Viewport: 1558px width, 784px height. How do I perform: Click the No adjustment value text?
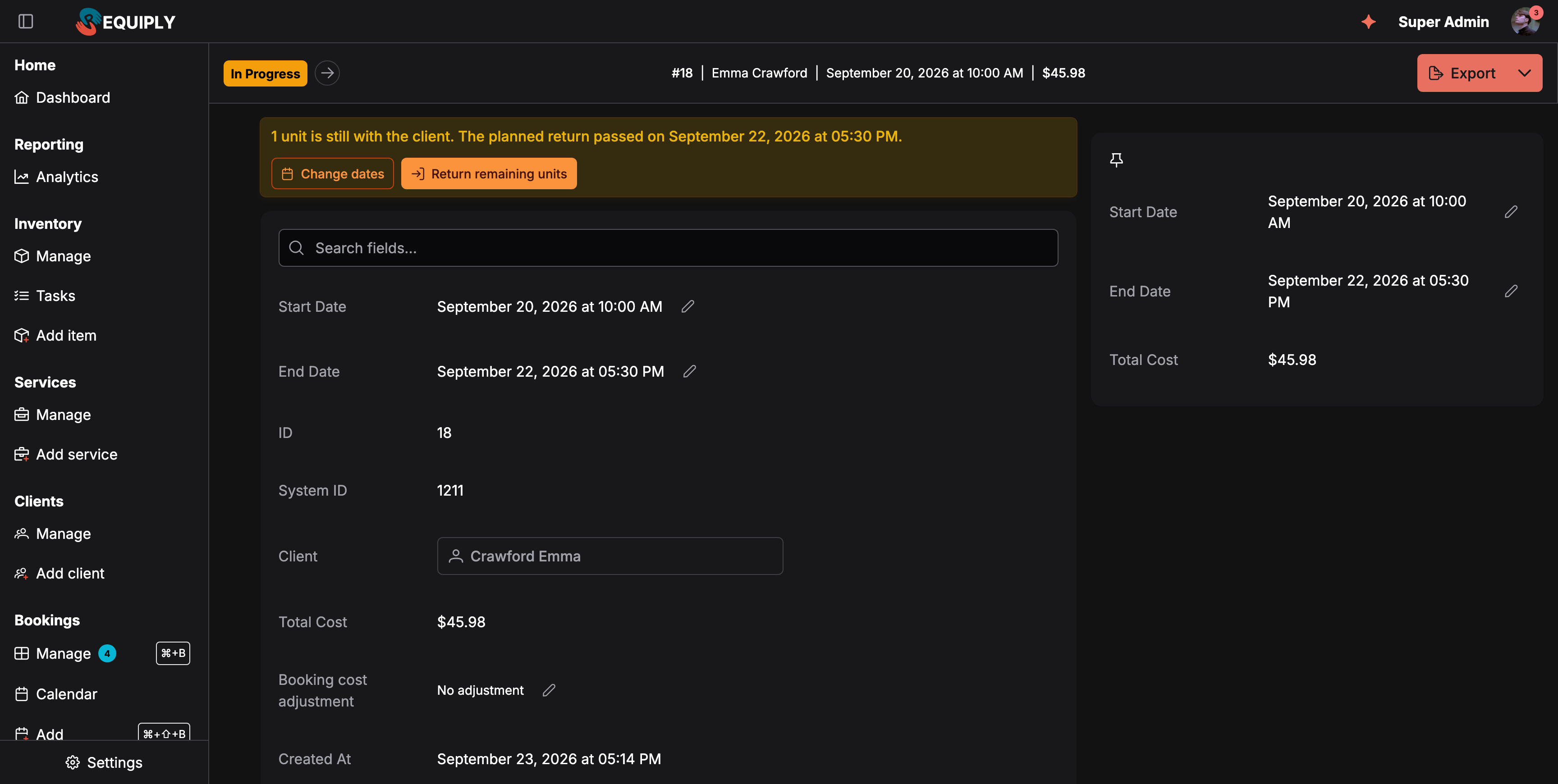480,690
